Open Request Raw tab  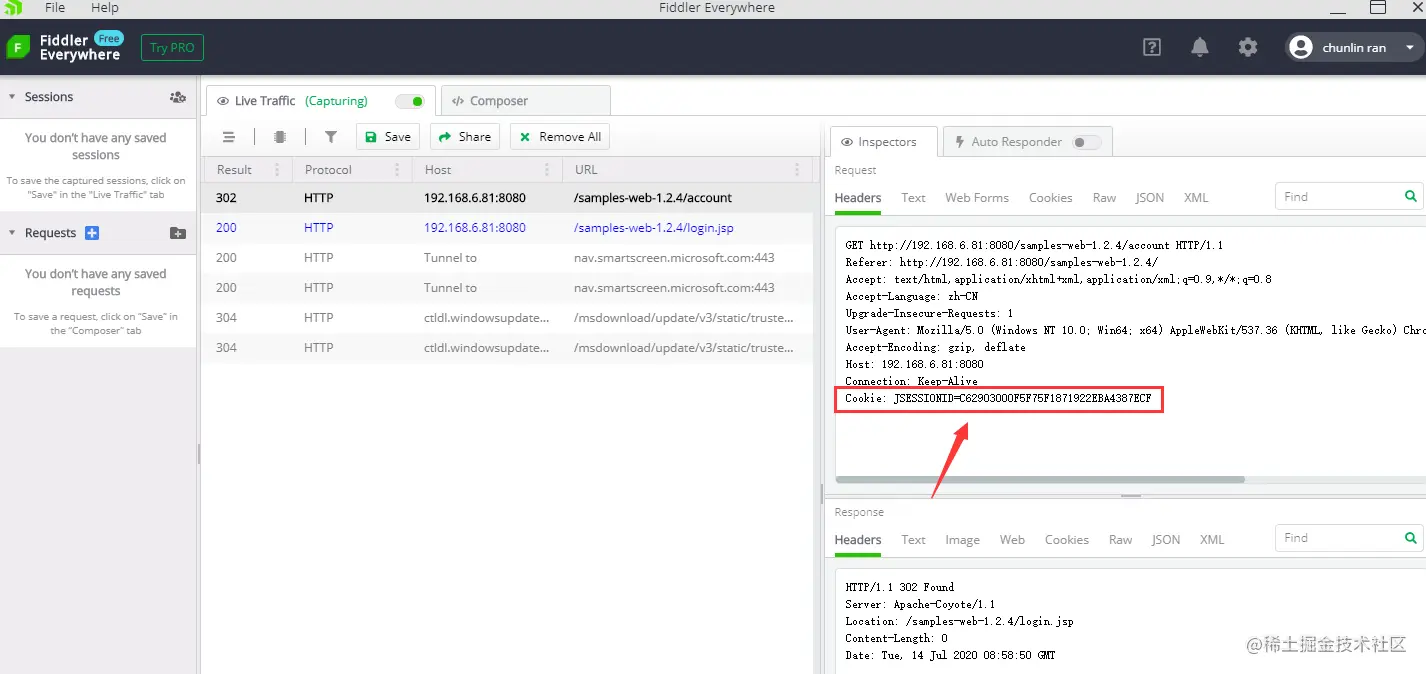tap(1104, 198)
